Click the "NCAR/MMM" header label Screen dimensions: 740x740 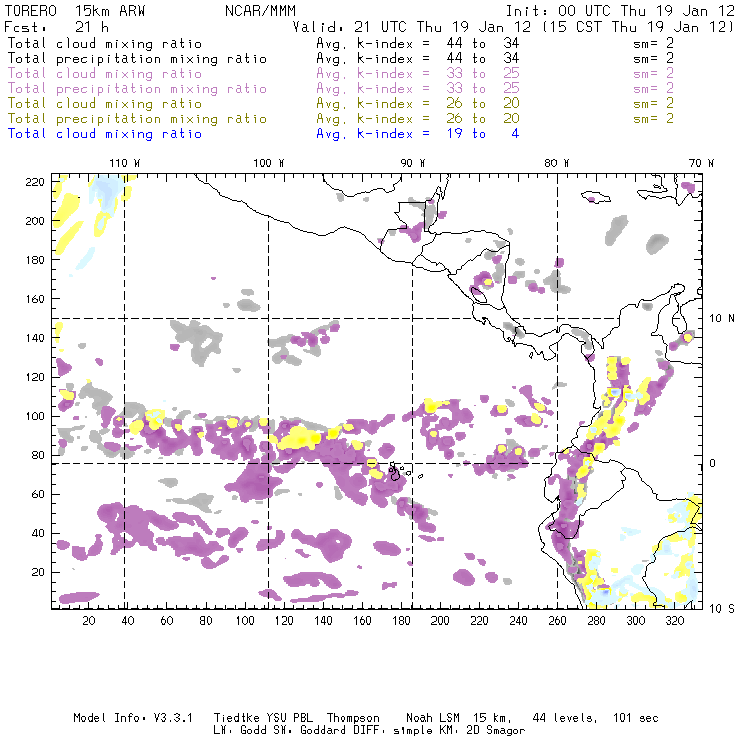[260, 11]
